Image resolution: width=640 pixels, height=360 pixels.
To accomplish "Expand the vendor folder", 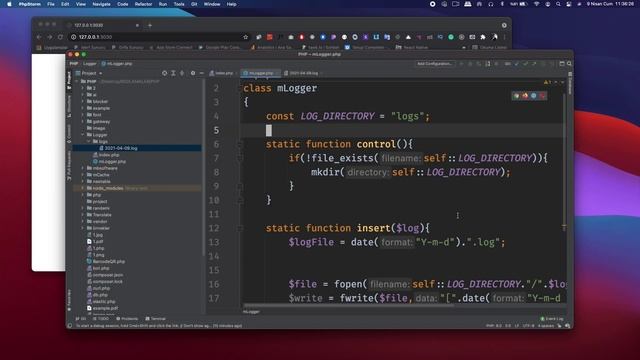I will (x=83, y=221).
